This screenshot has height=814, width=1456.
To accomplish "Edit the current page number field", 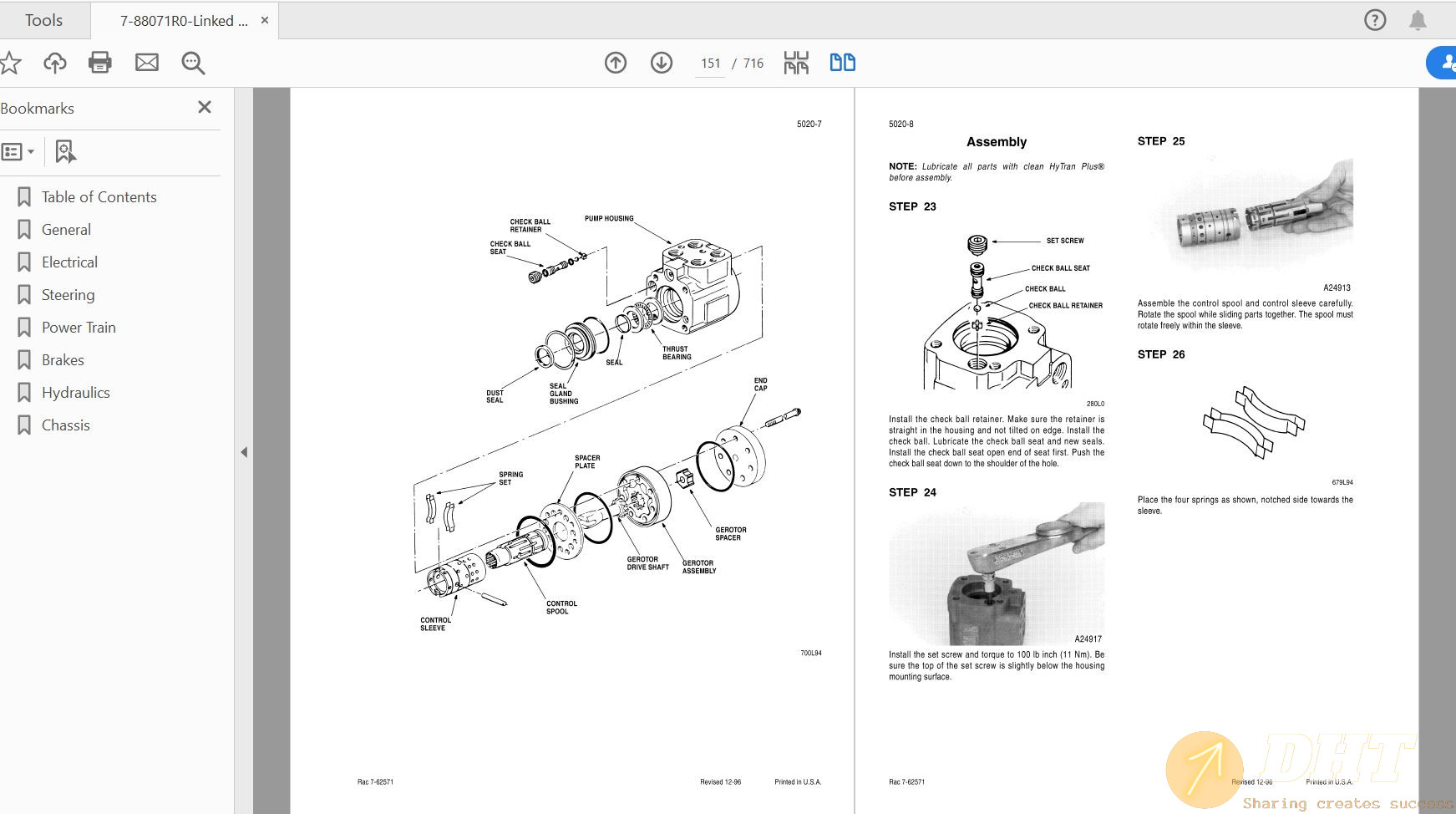I will coord(709,63).
